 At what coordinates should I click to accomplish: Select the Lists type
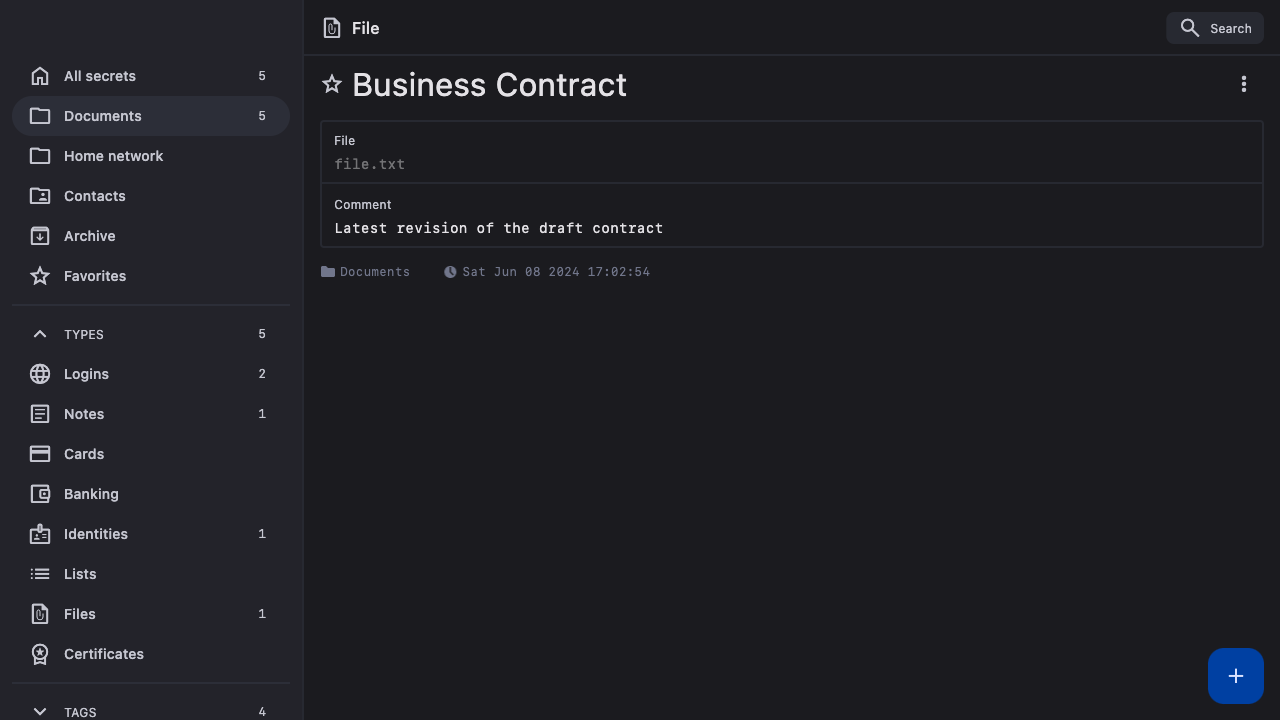(80, 574)
